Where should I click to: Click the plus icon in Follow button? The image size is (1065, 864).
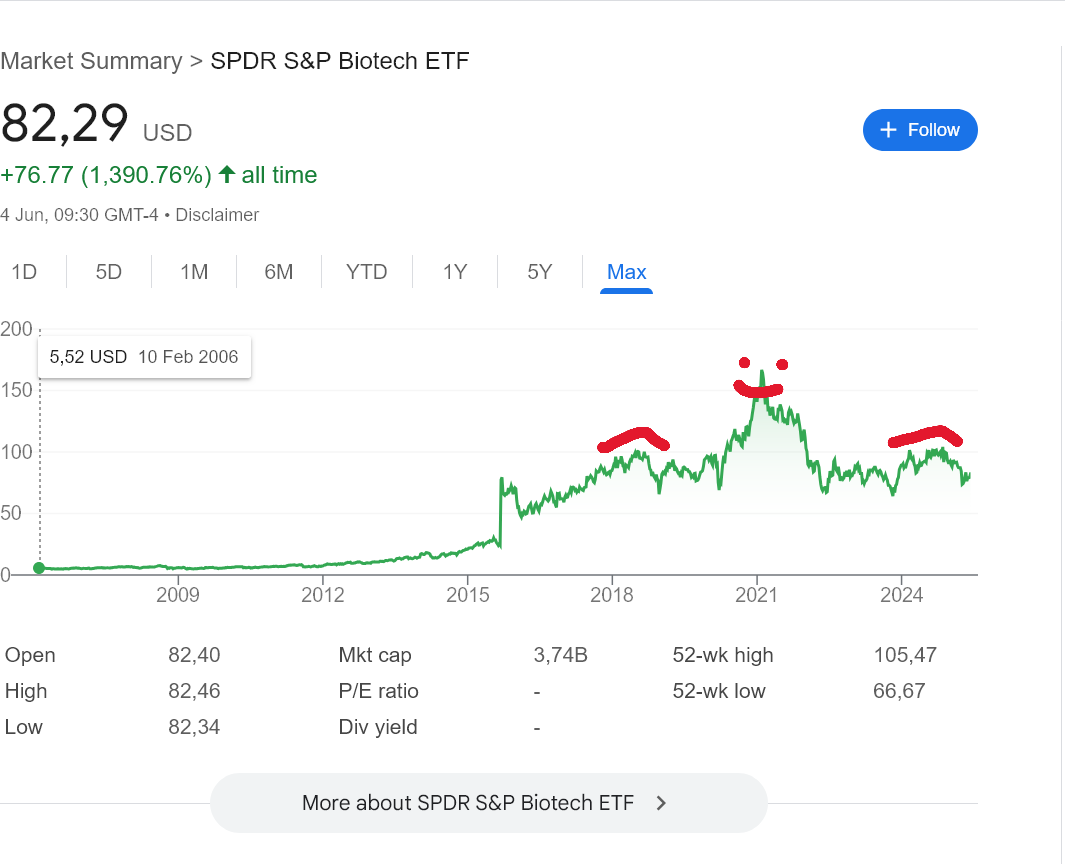(x=888, y=130)
